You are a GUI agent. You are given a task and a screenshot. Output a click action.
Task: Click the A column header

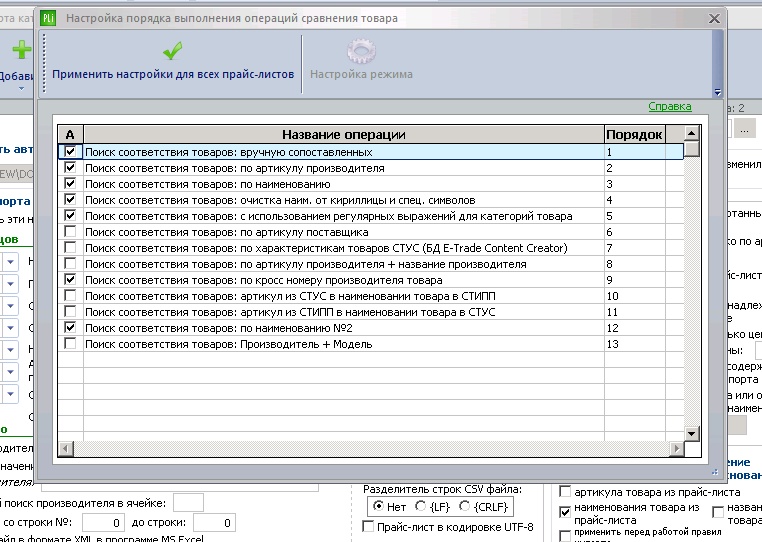tap(70, 134)
